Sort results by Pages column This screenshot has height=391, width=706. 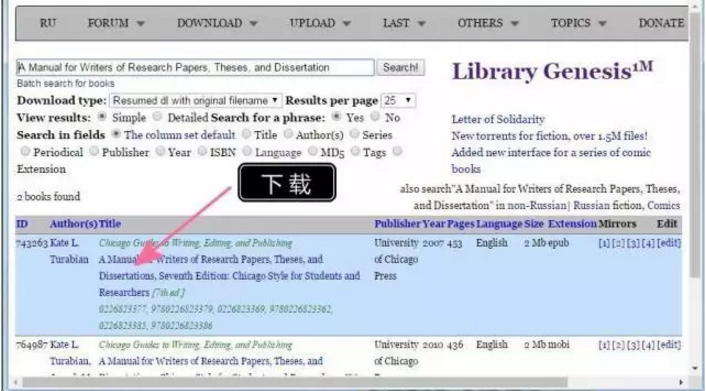[461, 224]
